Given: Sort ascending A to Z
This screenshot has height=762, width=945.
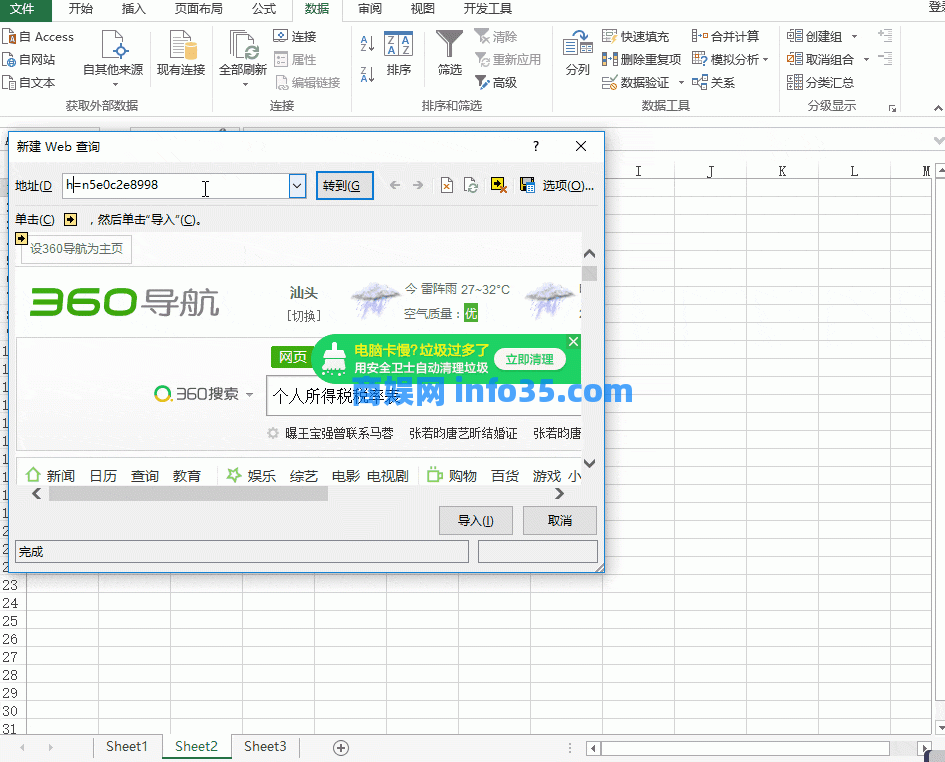Looking at the screenshot, I should [x=367, y=43].
